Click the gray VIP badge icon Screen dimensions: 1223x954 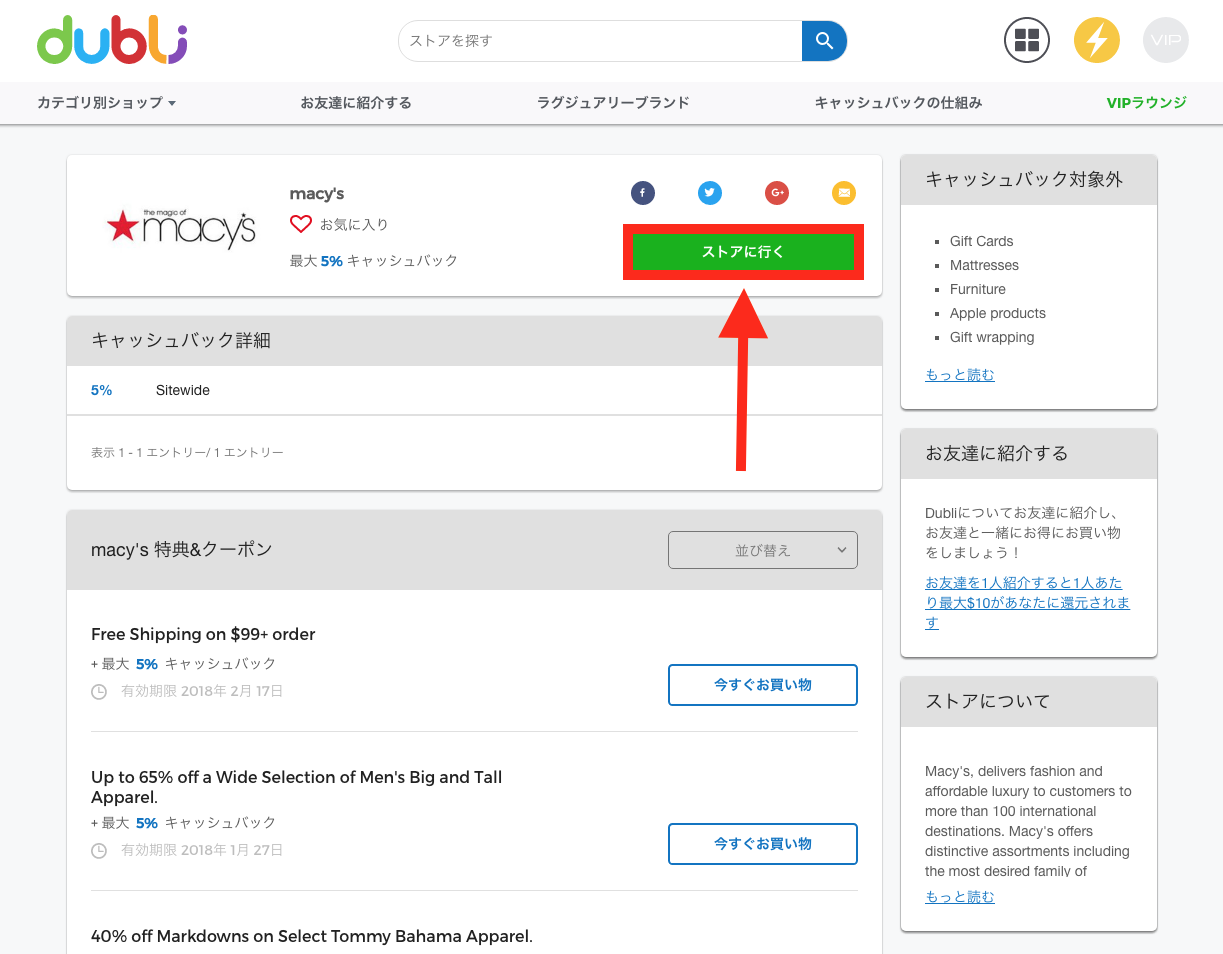click(x=1165, y=41)
